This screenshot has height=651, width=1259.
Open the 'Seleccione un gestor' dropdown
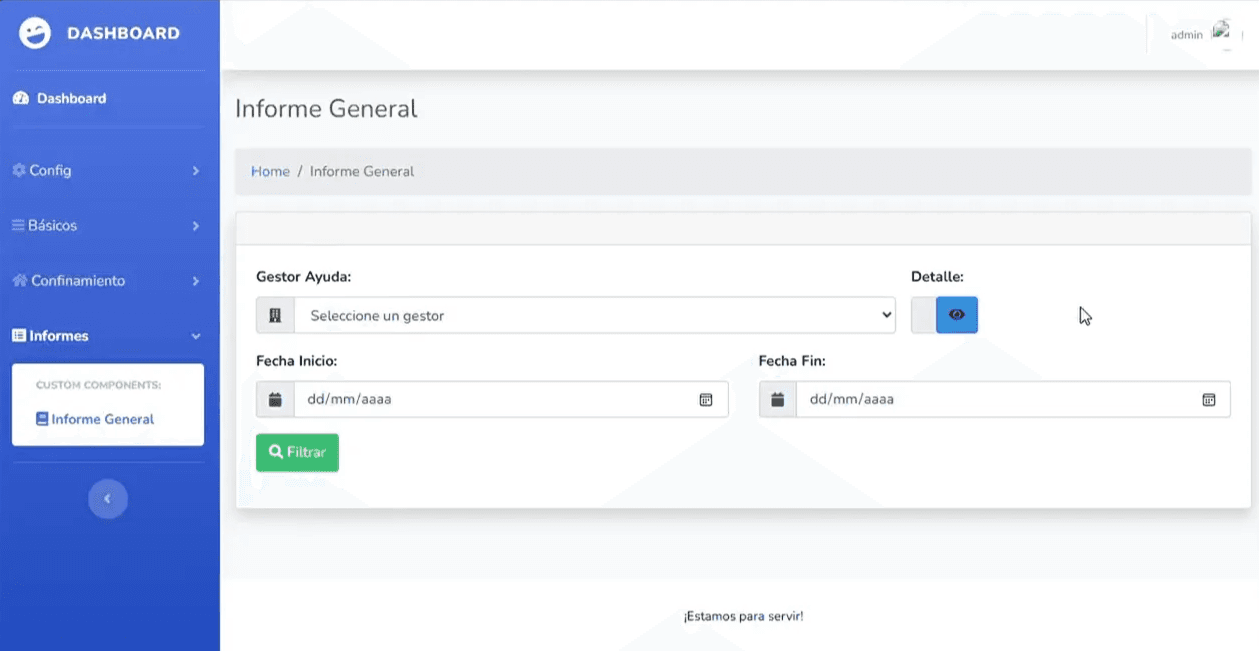[594, 316]
